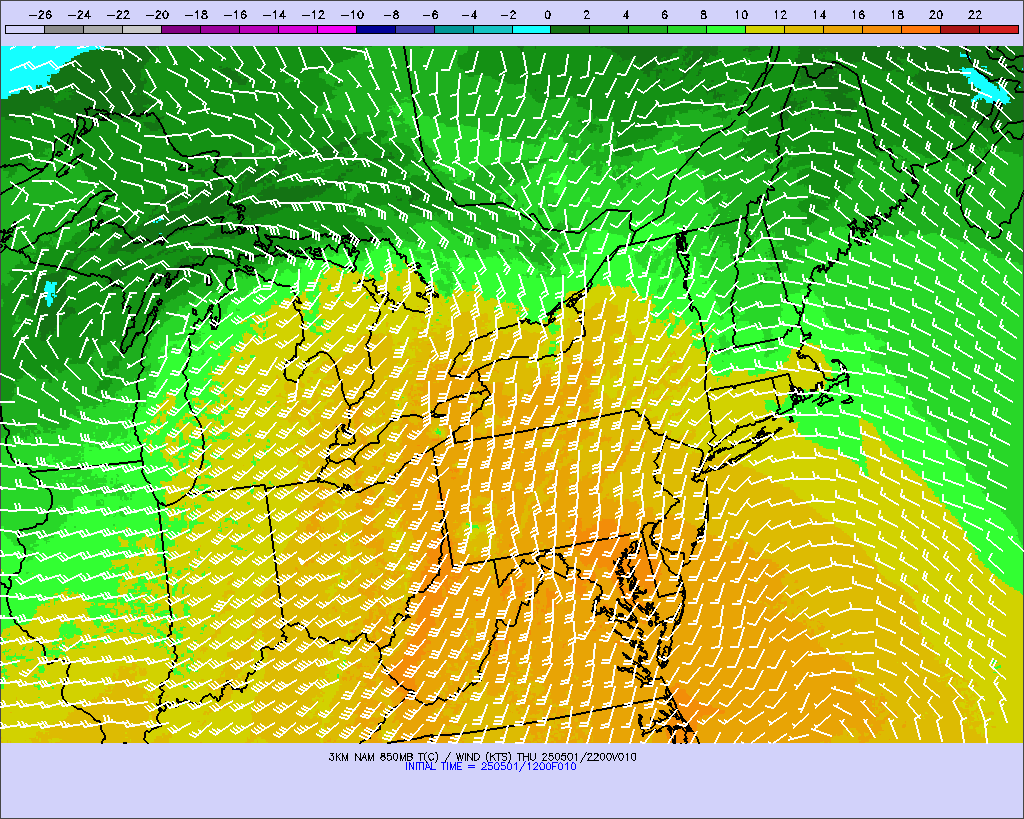Click the -16 legend label

(x=235, y=14)
